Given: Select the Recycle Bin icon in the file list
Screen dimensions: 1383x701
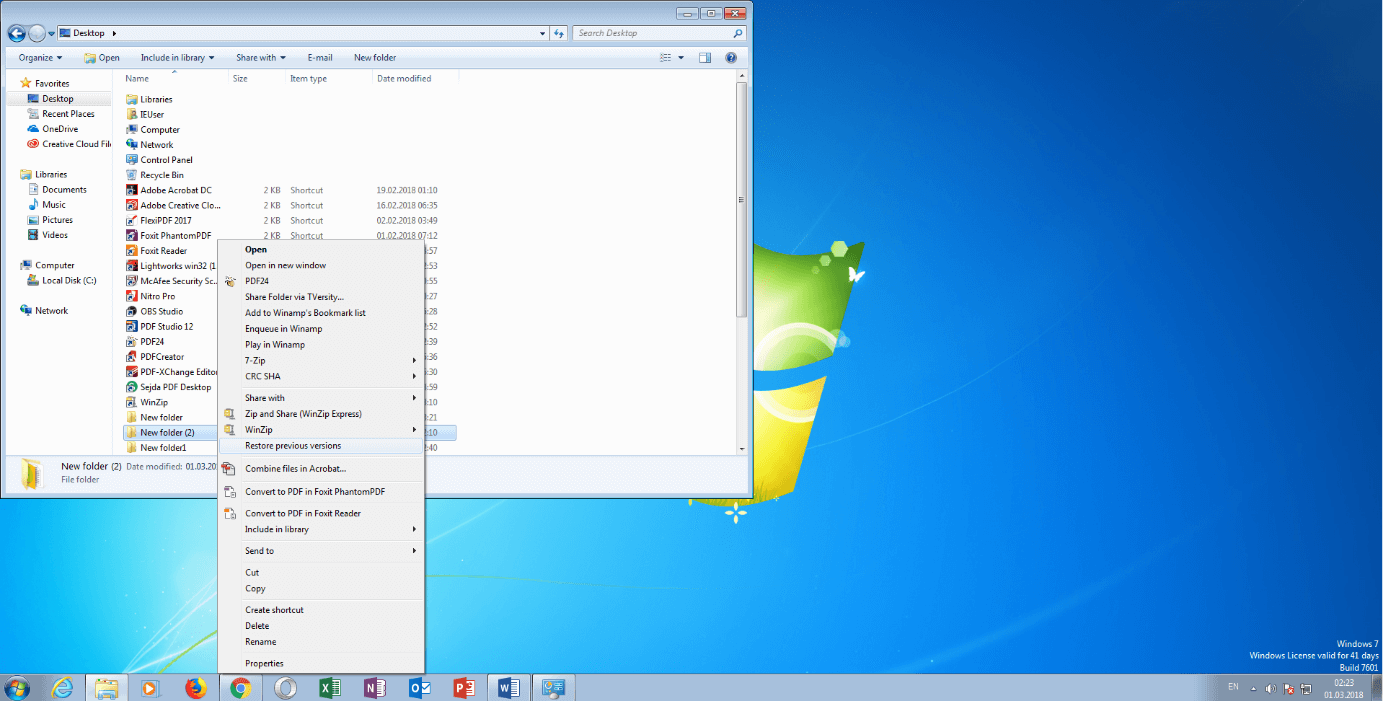Looking at the screenshot, I should tap(132, 175).
